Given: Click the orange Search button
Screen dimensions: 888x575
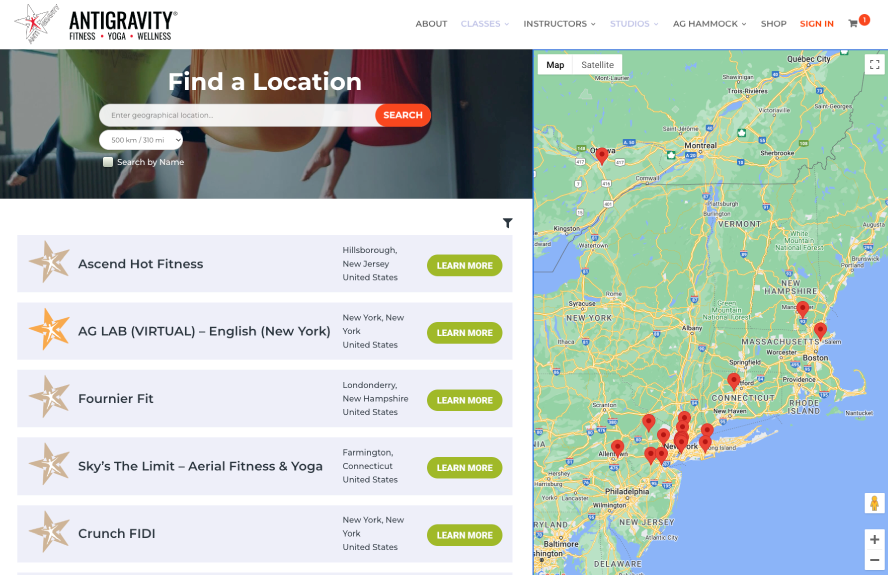Looking at the screenshot, I should click(x=403, y=115).
